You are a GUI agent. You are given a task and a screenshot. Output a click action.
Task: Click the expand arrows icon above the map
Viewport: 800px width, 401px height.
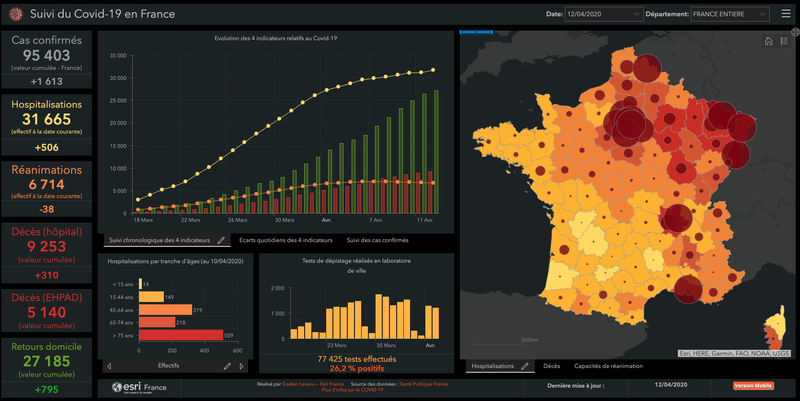click(x=795, y=31)
